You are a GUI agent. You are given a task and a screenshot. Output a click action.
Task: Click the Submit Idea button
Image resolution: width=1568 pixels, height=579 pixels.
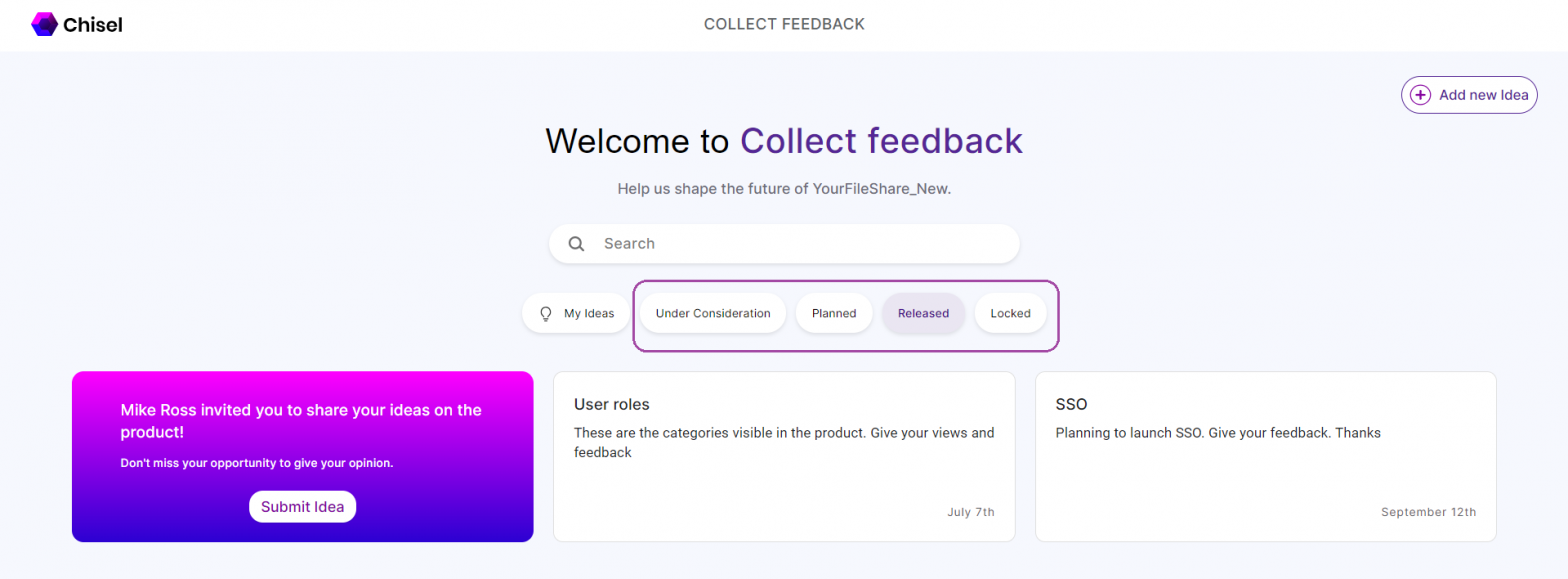(x=302, y=506)
